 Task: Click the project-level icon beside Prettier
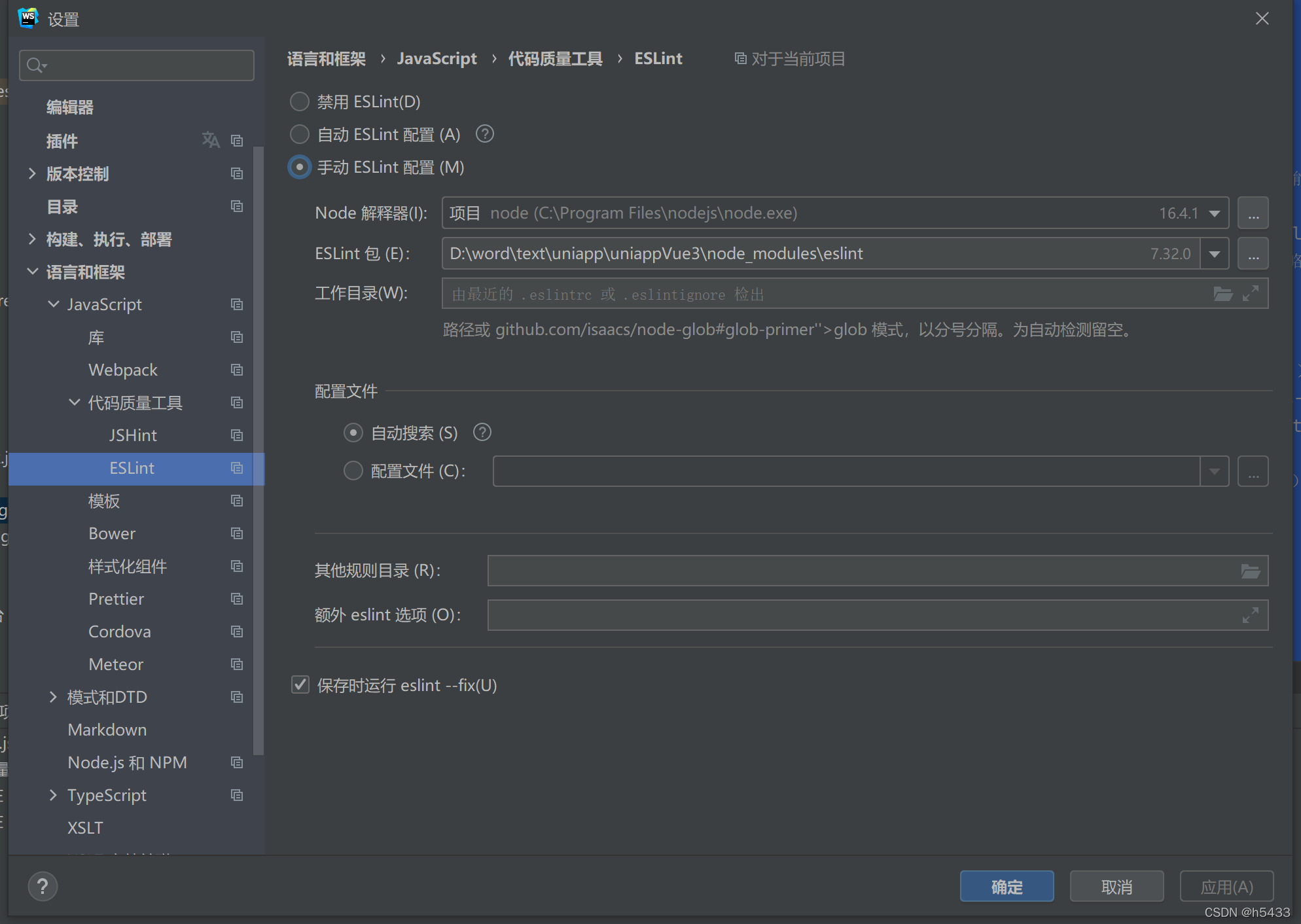point(237,599)
